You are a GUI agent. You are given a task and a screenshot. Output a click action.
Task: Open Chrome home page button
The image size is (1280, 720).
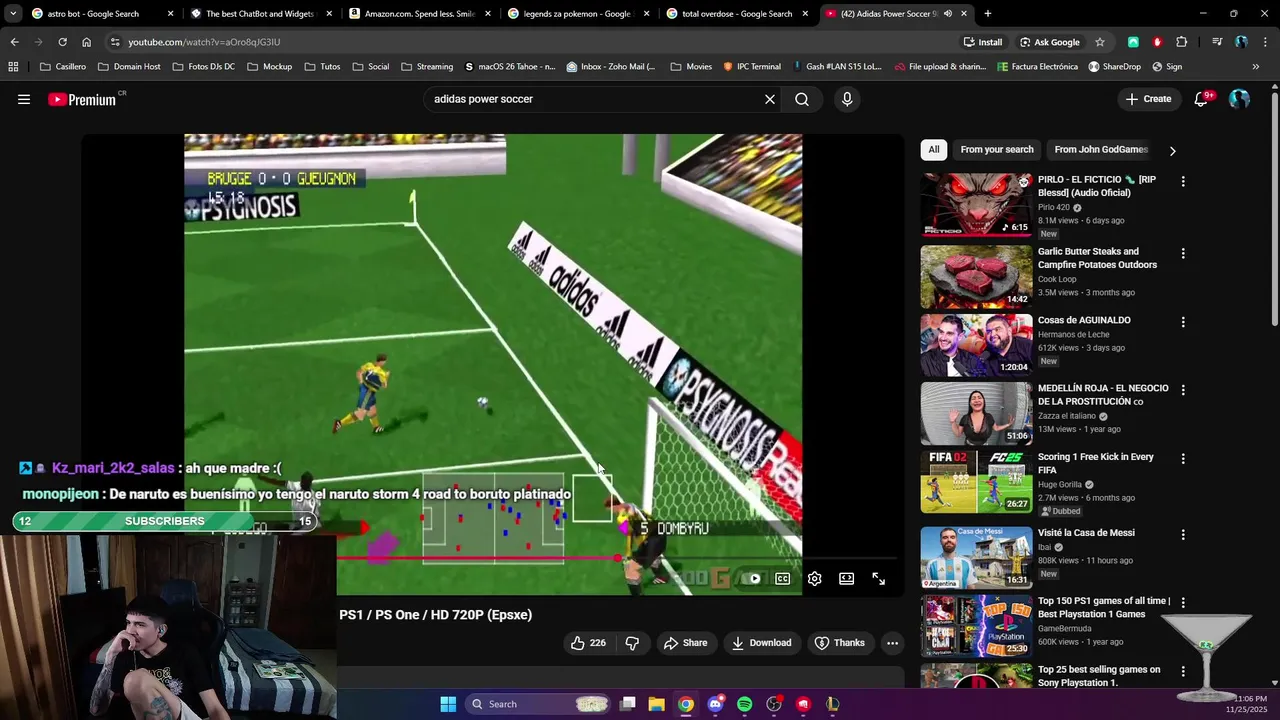pos(86,42)
